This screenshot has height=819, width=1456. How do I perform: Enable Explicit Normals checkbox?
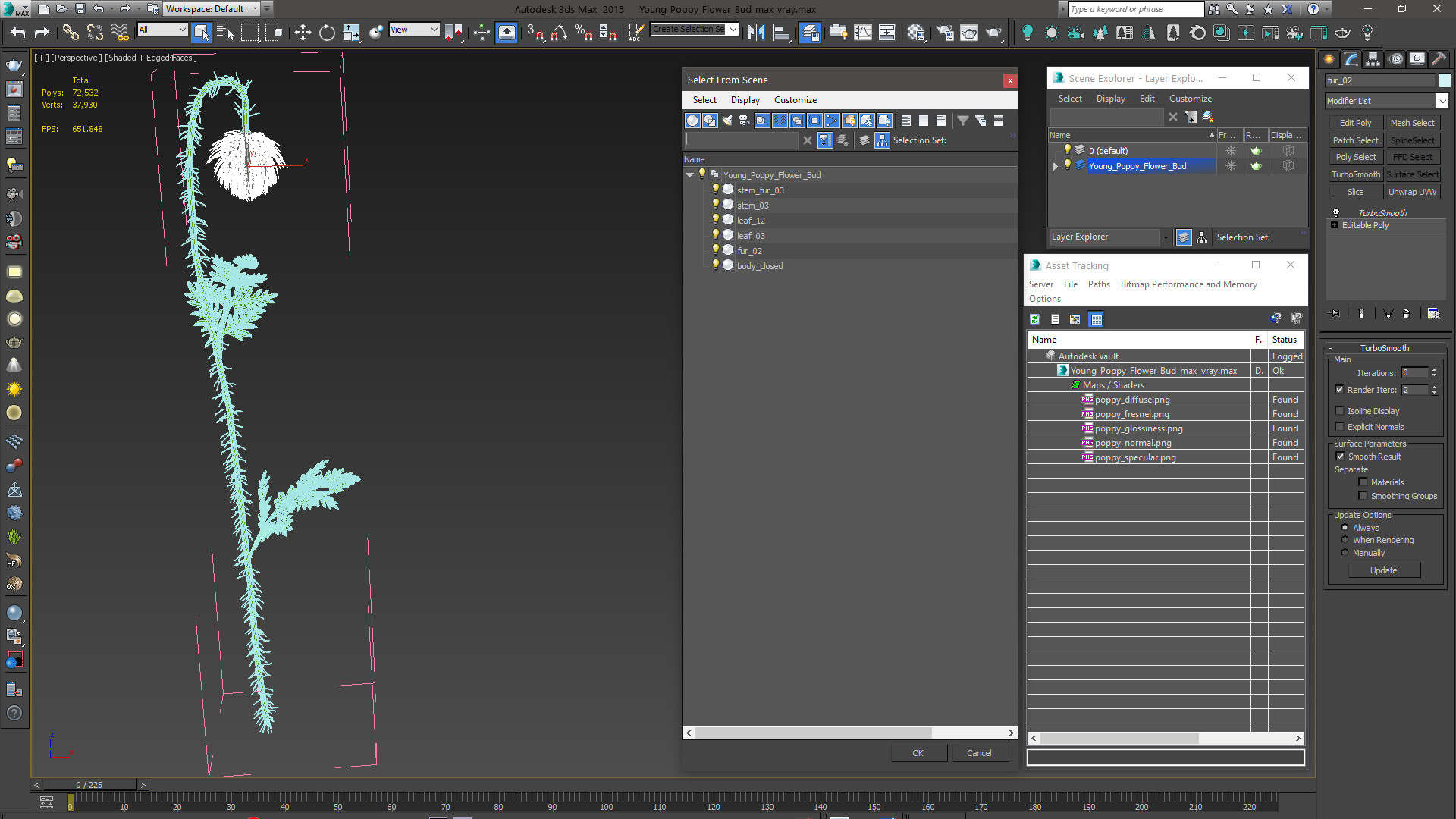[1340, 427]
